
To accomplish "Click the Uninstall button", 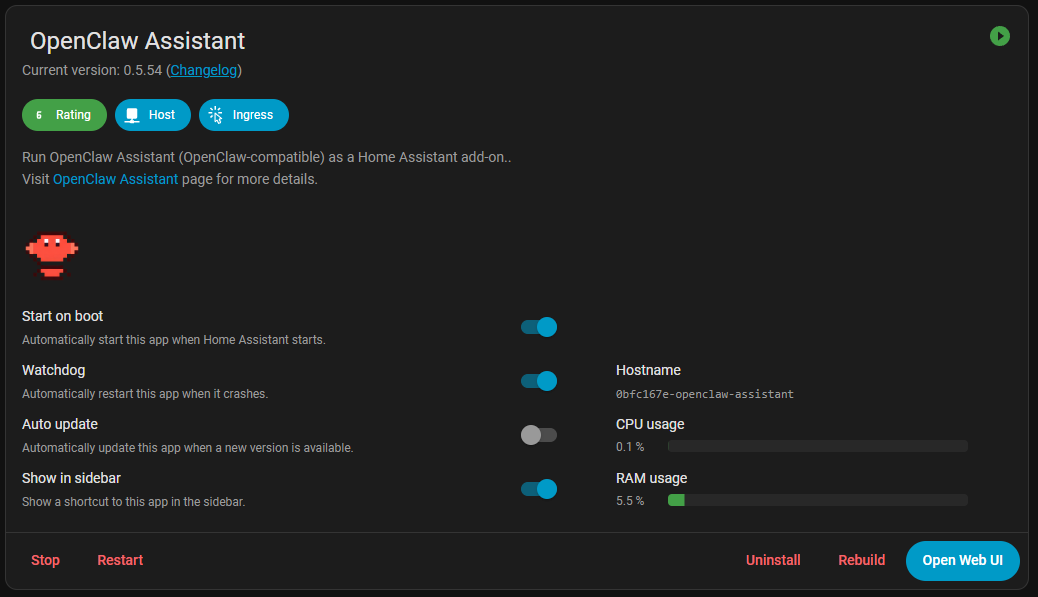I will [773, 561].
